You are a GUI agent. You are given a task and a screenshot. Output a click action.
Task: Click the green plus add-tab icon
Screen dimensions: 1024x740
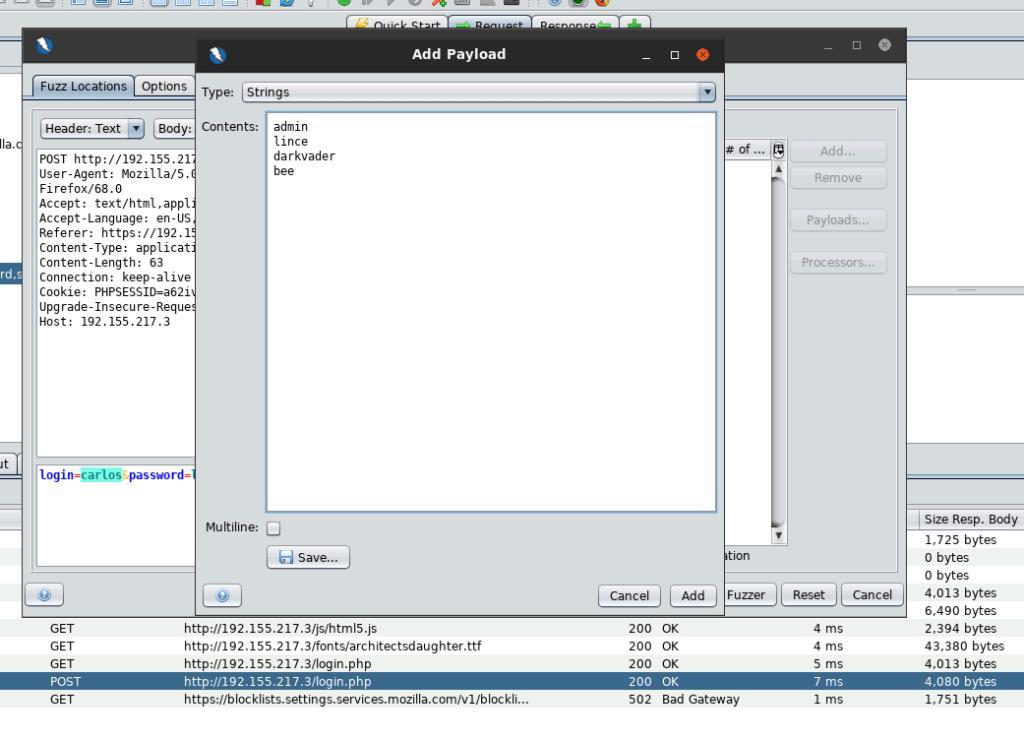click(634, 25)
